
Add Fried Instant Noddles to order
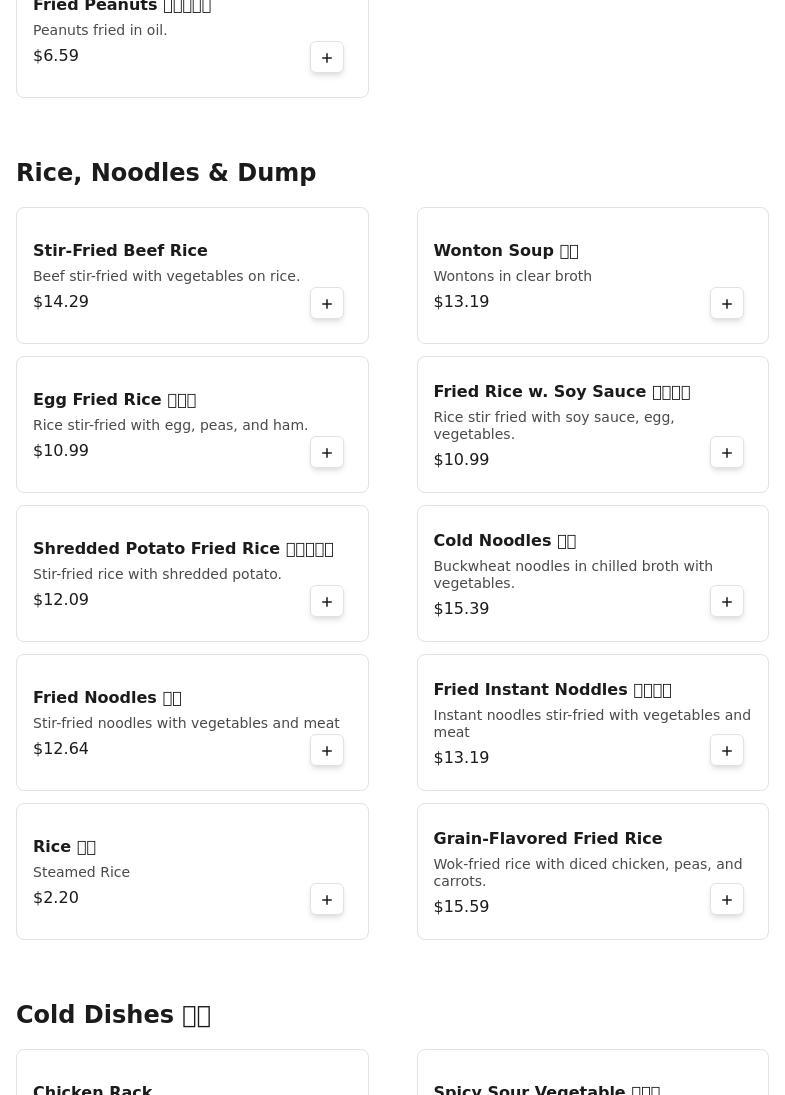tap(727, 751)
